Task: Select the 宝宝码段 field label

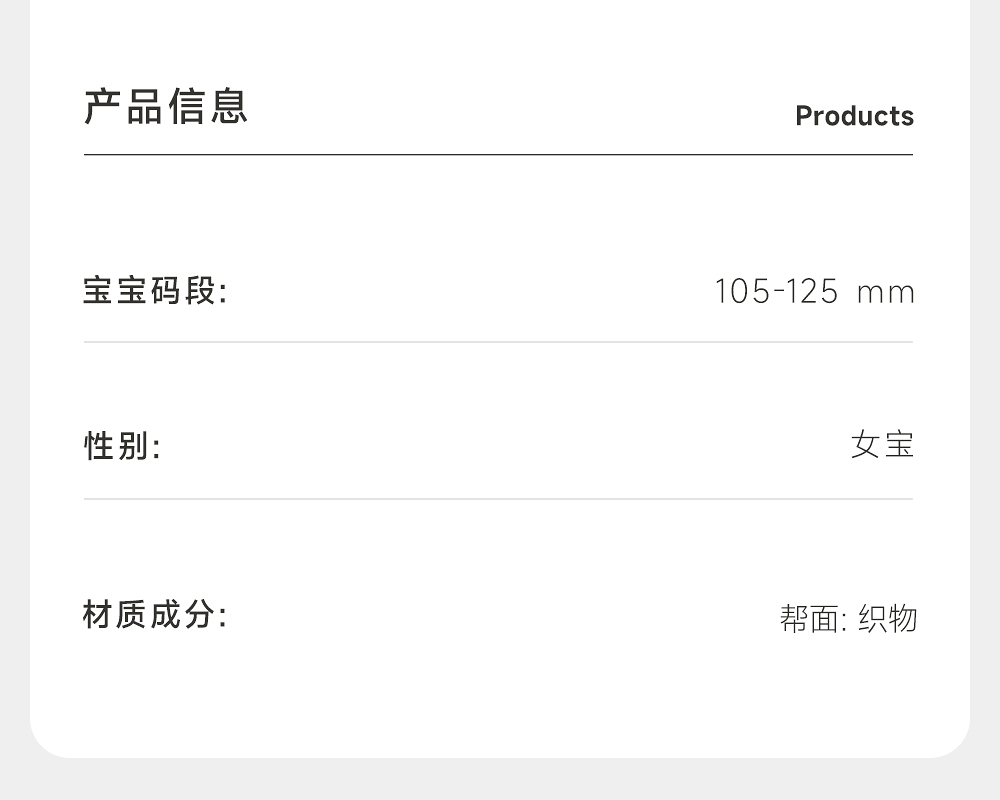Action: pyautogui.click(x=155, y=292)
